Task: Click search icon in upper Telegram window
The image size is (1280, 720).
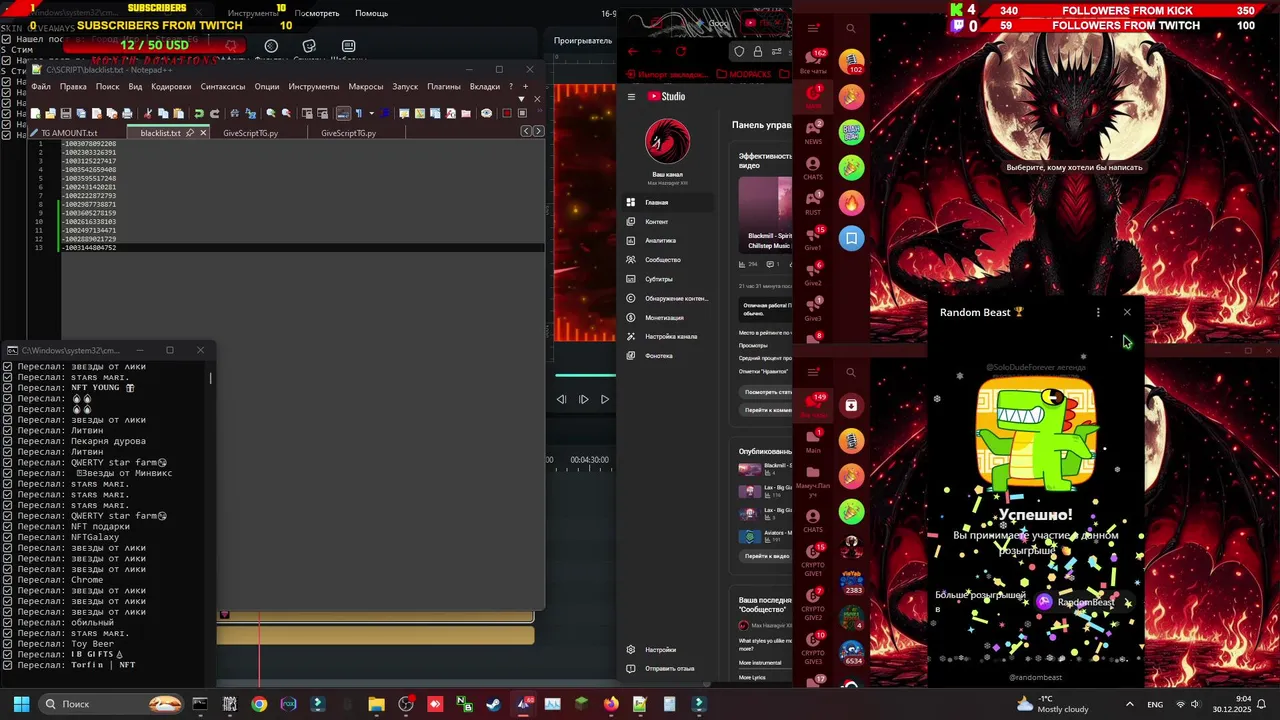Action: [x=851, y=29]
